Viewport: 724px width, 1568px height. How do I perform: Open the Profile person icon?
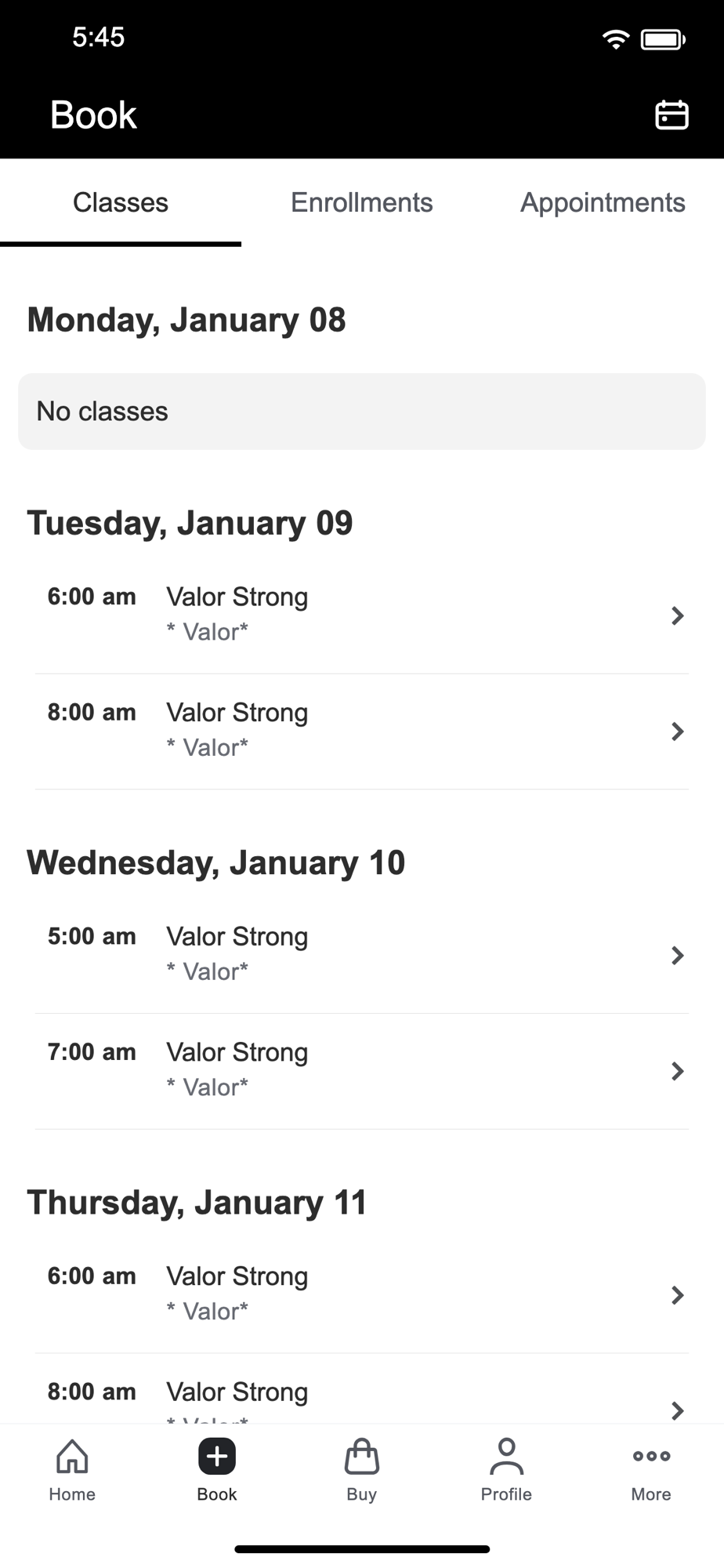click(506, 1457)
